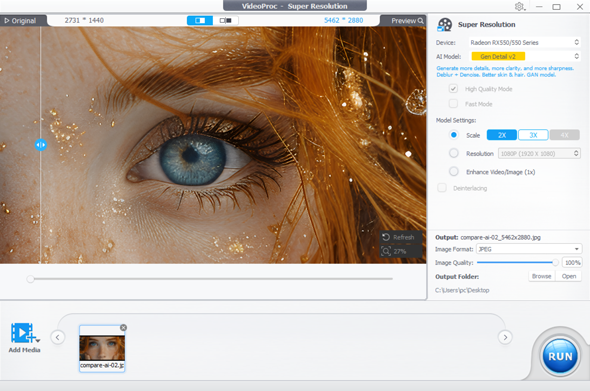Remove compare-ai-02 with its X button
The image size is (590, 391).
tap(123, 328)
